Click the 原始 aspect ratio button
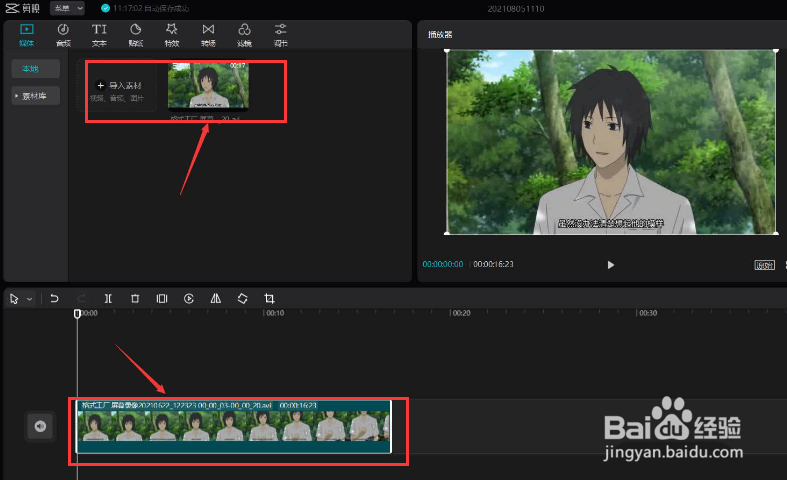The height and width of the screenshot is (480, 787). point(764,265)
